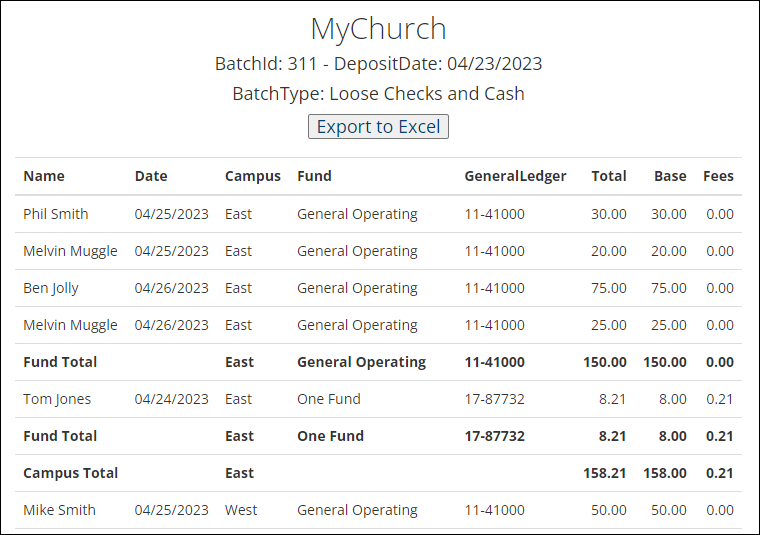Select the Tom Jones name cell
The image size is (760, 535).
[x=57, y=399]
